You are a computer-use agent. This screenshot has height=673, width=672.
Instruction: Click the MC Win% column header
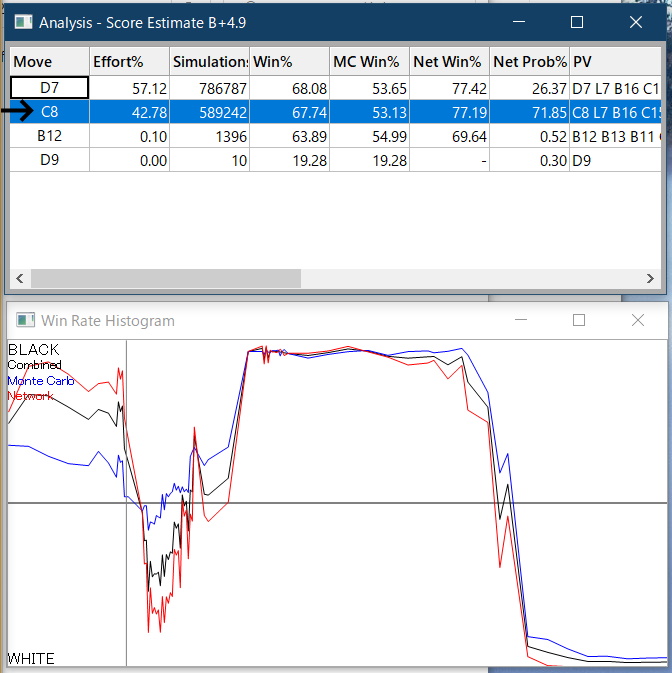369,62
